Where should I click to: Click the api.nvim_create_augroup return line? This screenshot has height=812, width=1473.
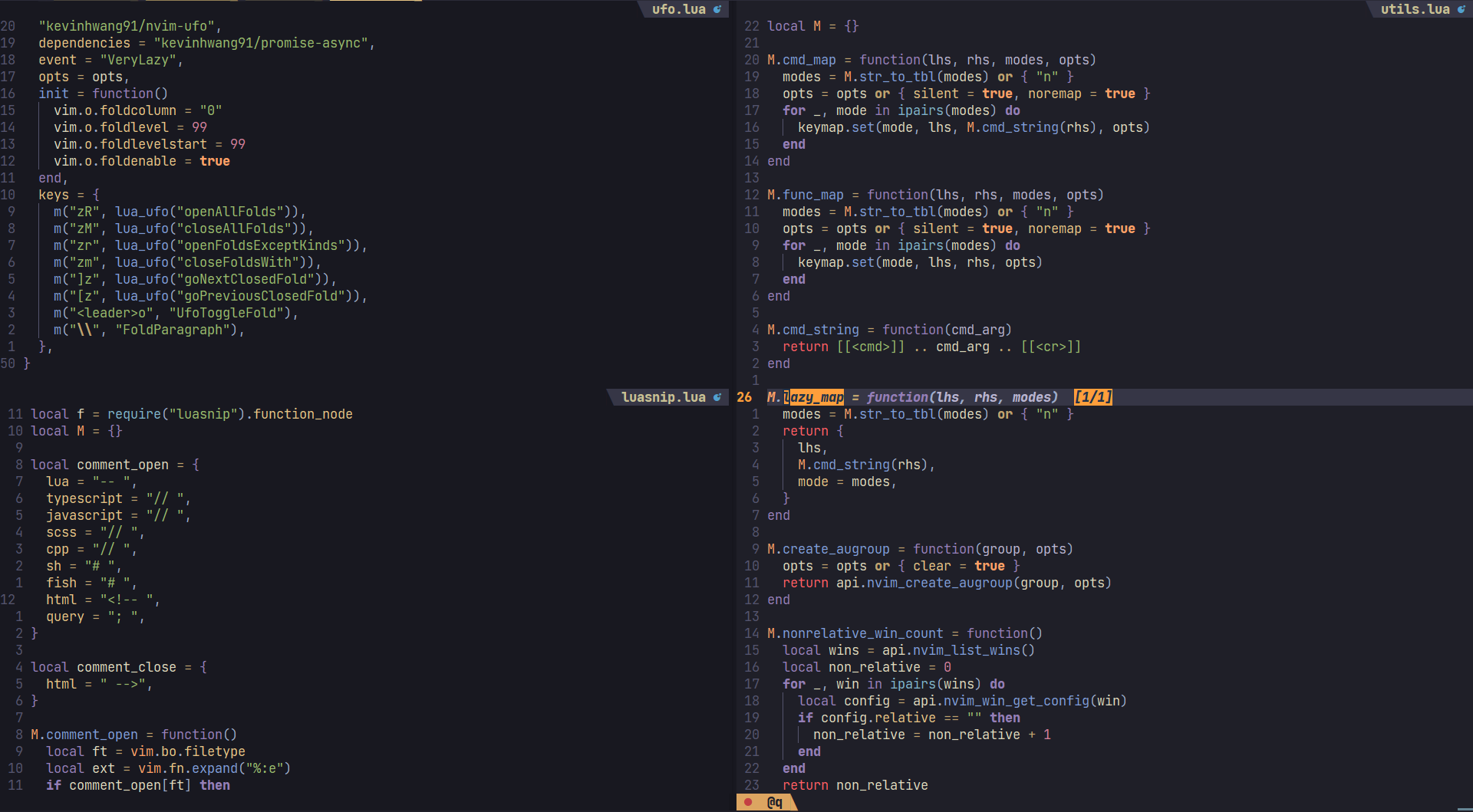pos(947,583)
